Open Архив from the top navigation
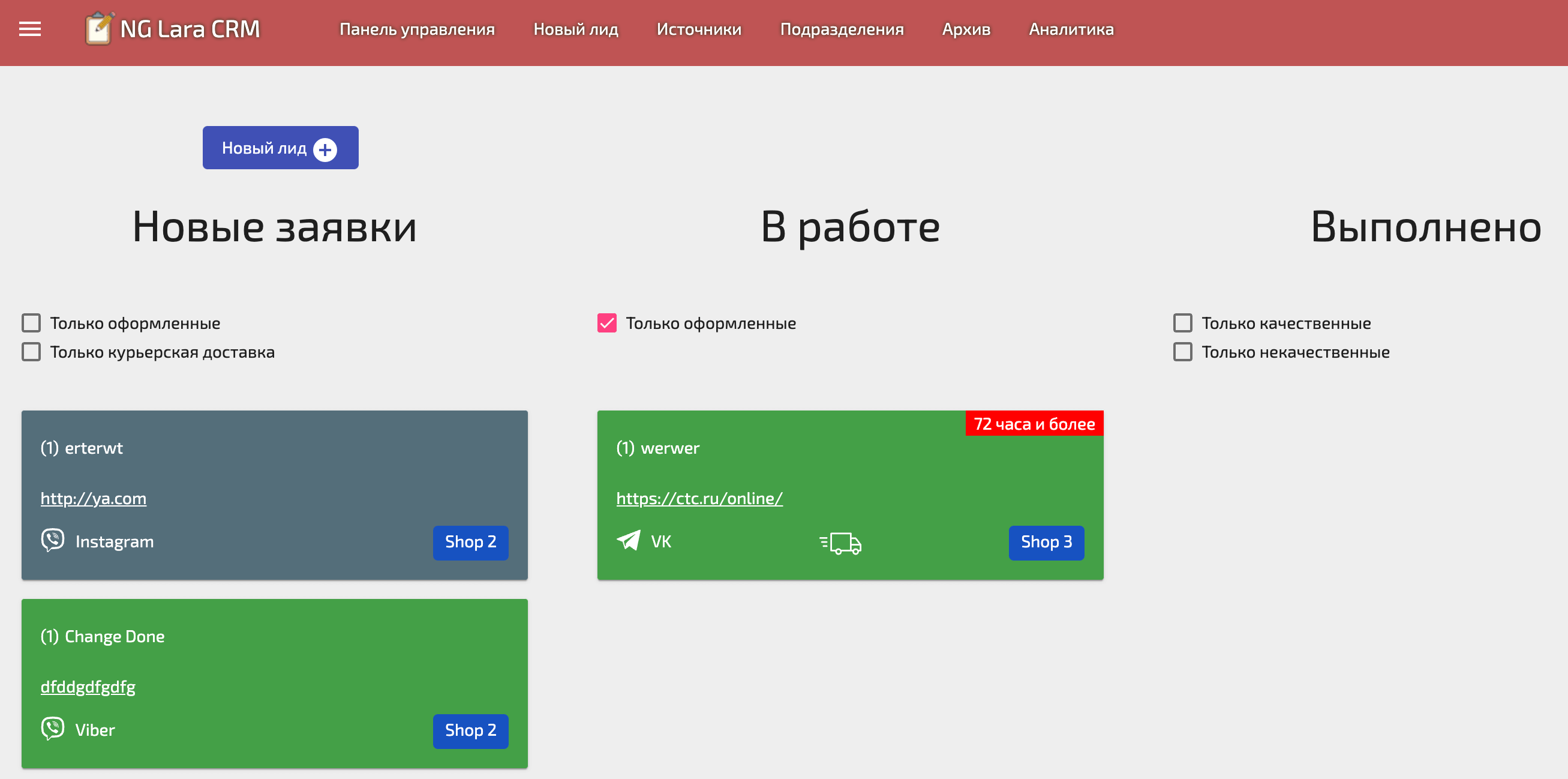 click(966, 29)
